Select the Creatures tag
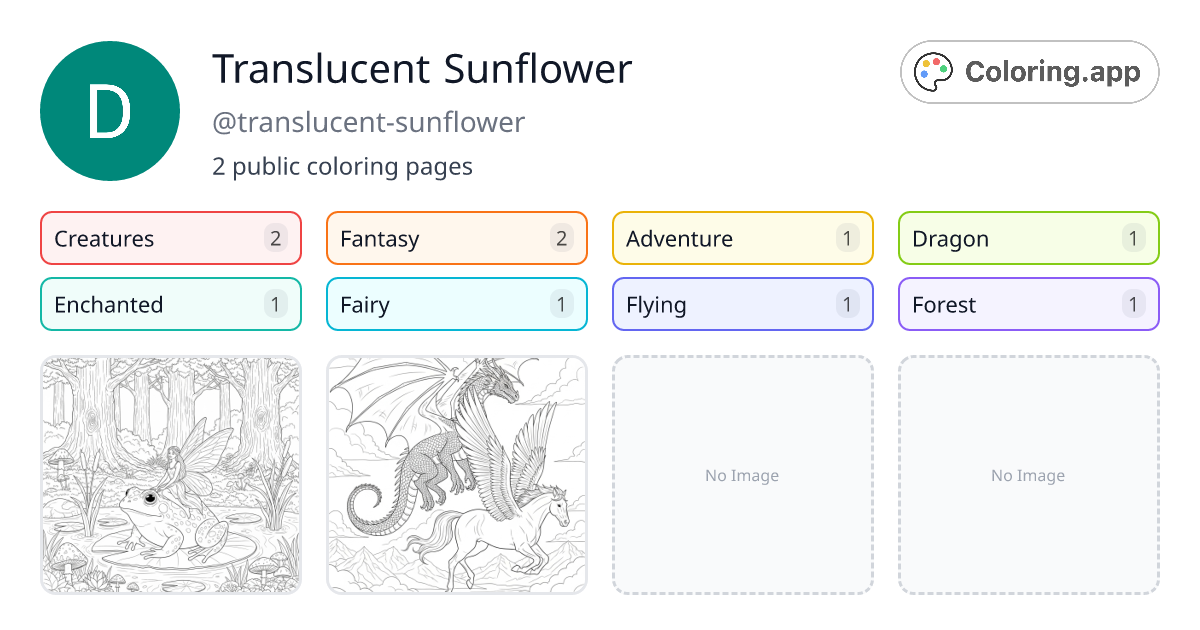1200x630 pixels. [171, 238]
